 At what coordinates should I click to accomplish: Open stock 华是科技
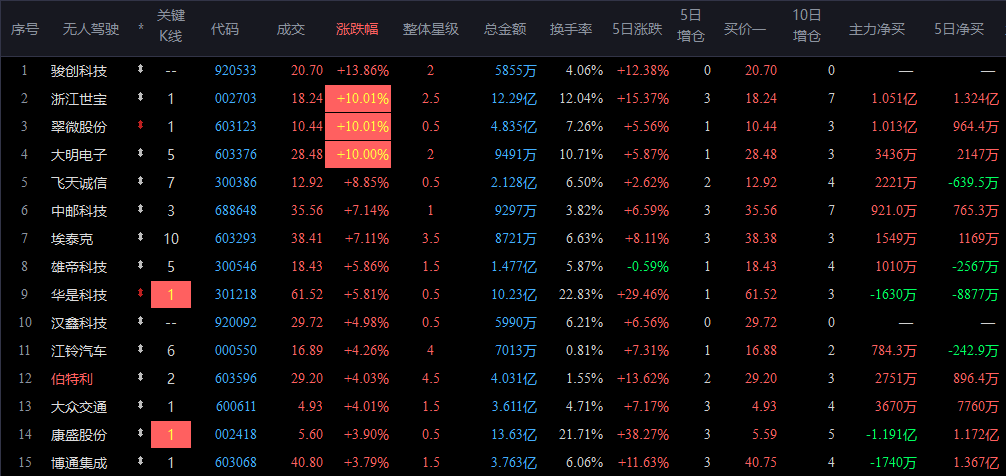click(x=79, y=295)
